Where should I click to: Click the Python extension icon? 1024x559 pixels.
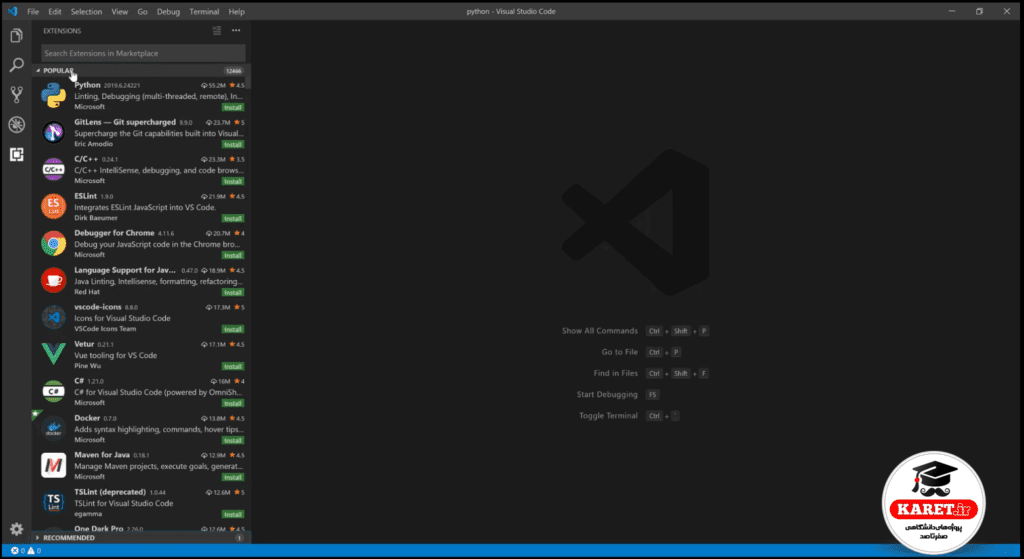click(54, 95)
